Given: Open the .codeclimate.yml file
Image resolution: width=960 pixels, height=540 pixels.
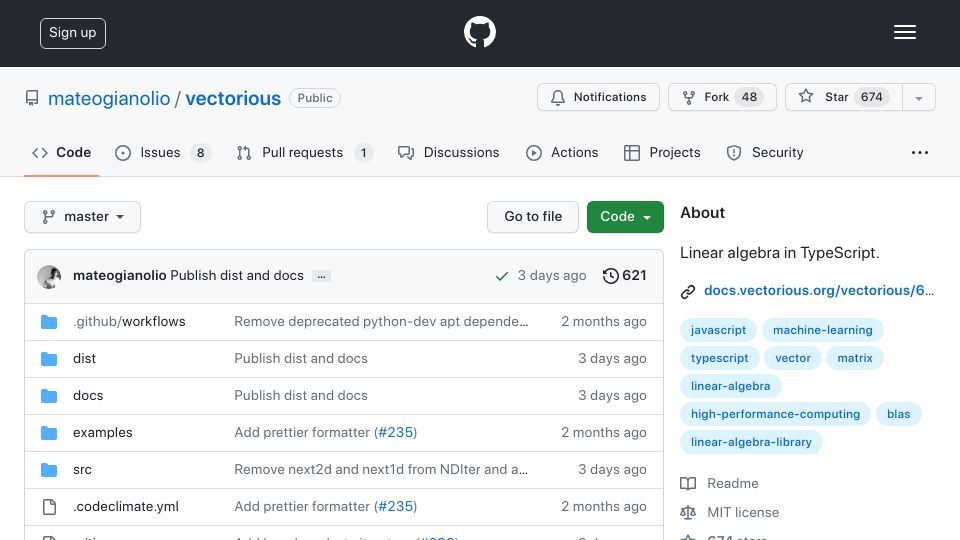Looking at the screenshot, I should click(126, 506).
